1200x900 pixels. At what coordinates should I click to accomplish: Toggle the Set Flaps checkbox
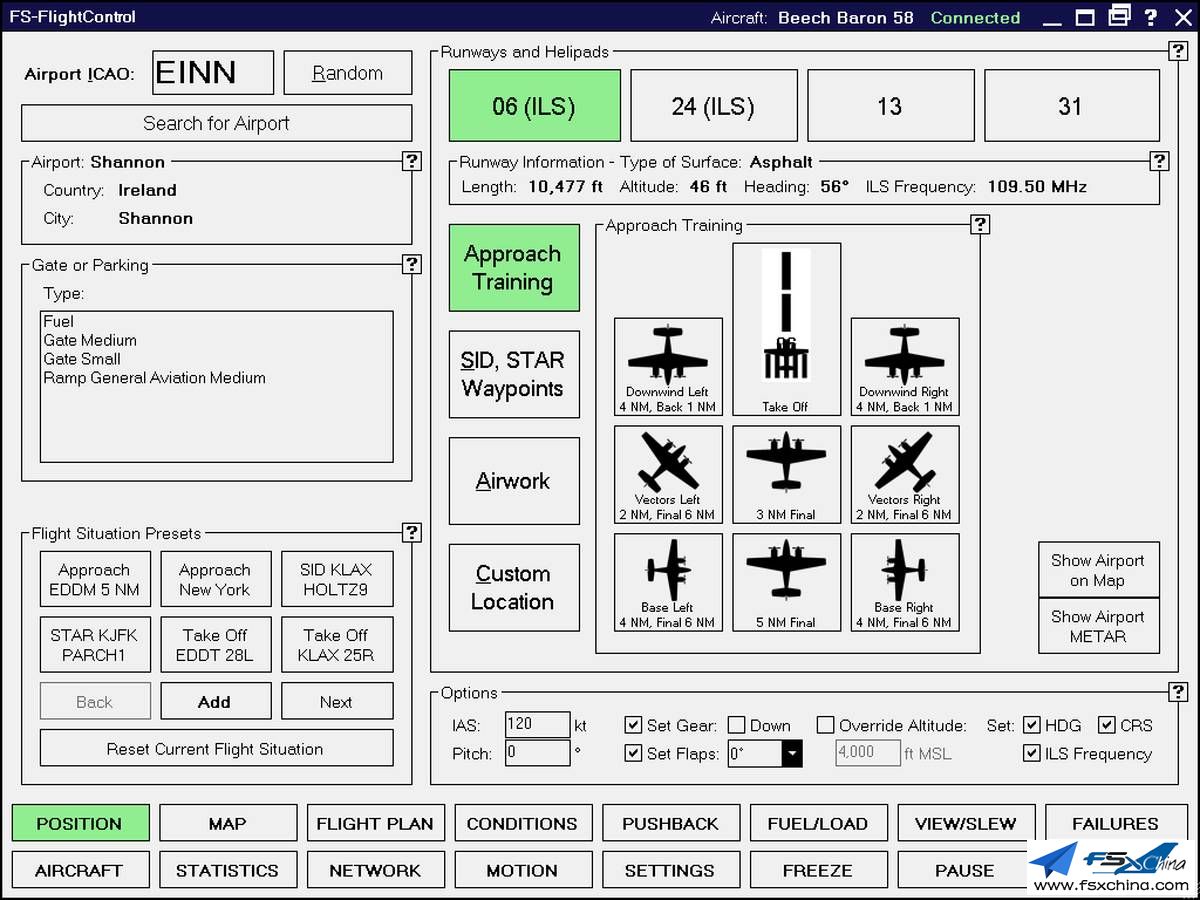click(633, 754)
